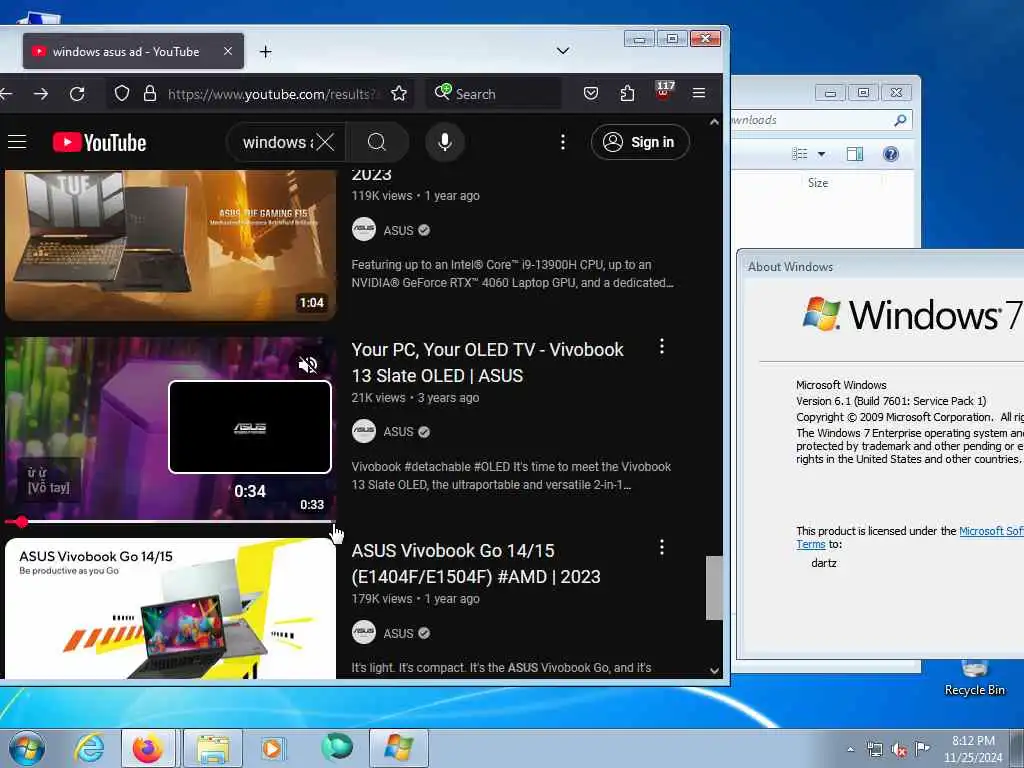Open the Your PC, Your OLED TV video title
Image resolution: width=1024 pixels, height=768 pixels.
point(487,362)
